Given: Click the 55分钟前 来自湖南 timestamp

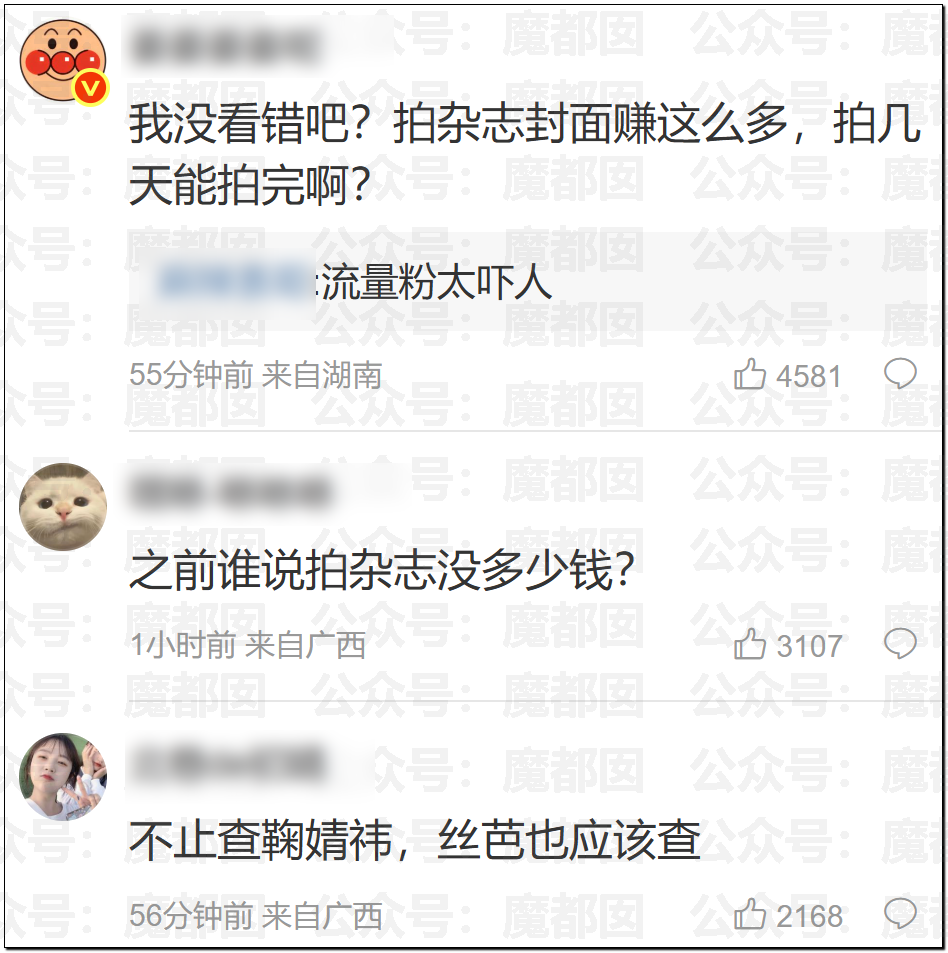Looking at the screenshot, I should click(x=256, y=374).
